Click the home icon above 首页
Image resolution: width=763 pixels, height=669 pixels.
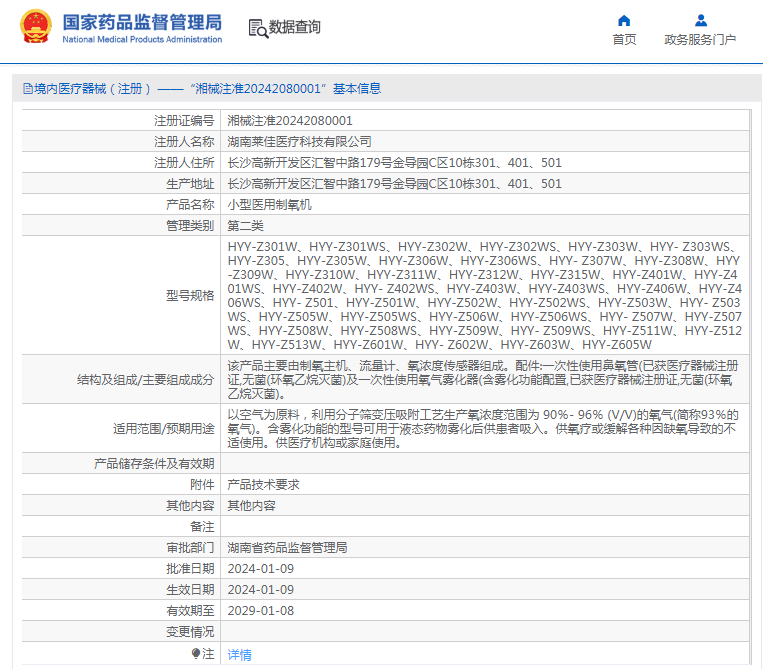coord(624,20)
